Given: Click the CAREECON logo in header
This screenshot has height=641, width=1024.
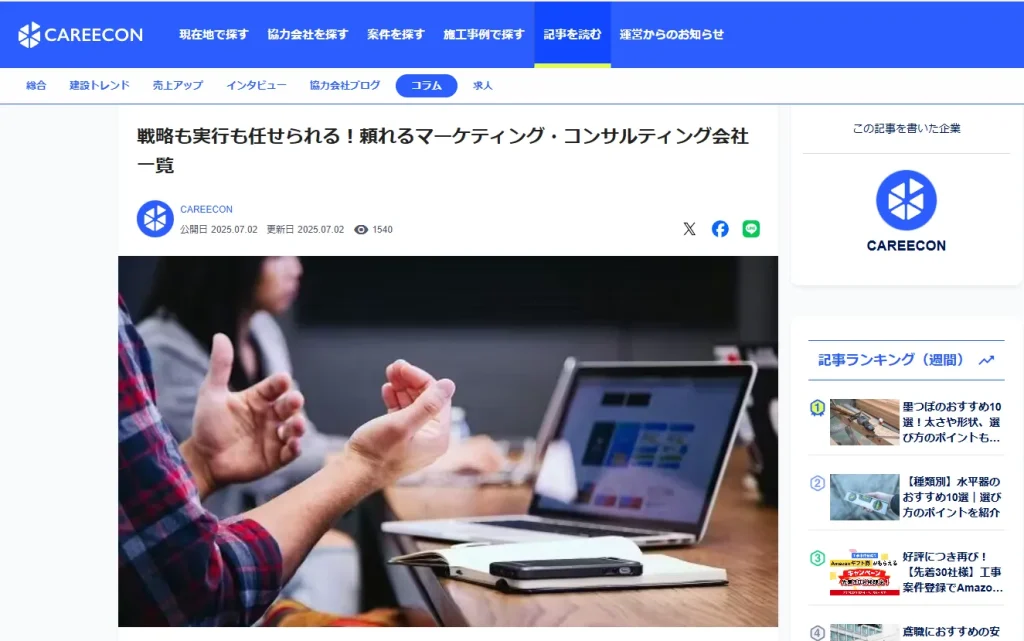Looking at the screenshot, I should (80, 35).
